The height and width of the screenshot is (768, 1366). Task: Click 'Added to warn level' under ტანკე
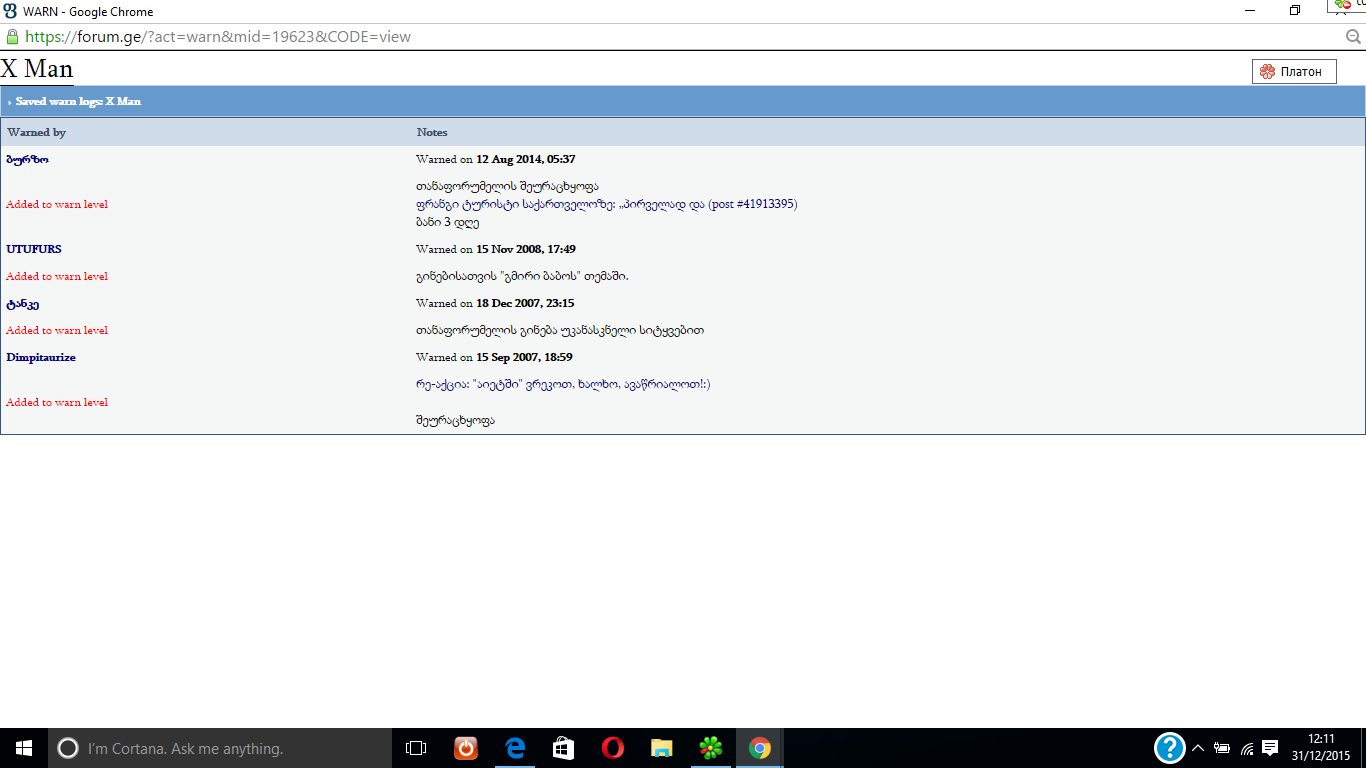pos(57,330)
